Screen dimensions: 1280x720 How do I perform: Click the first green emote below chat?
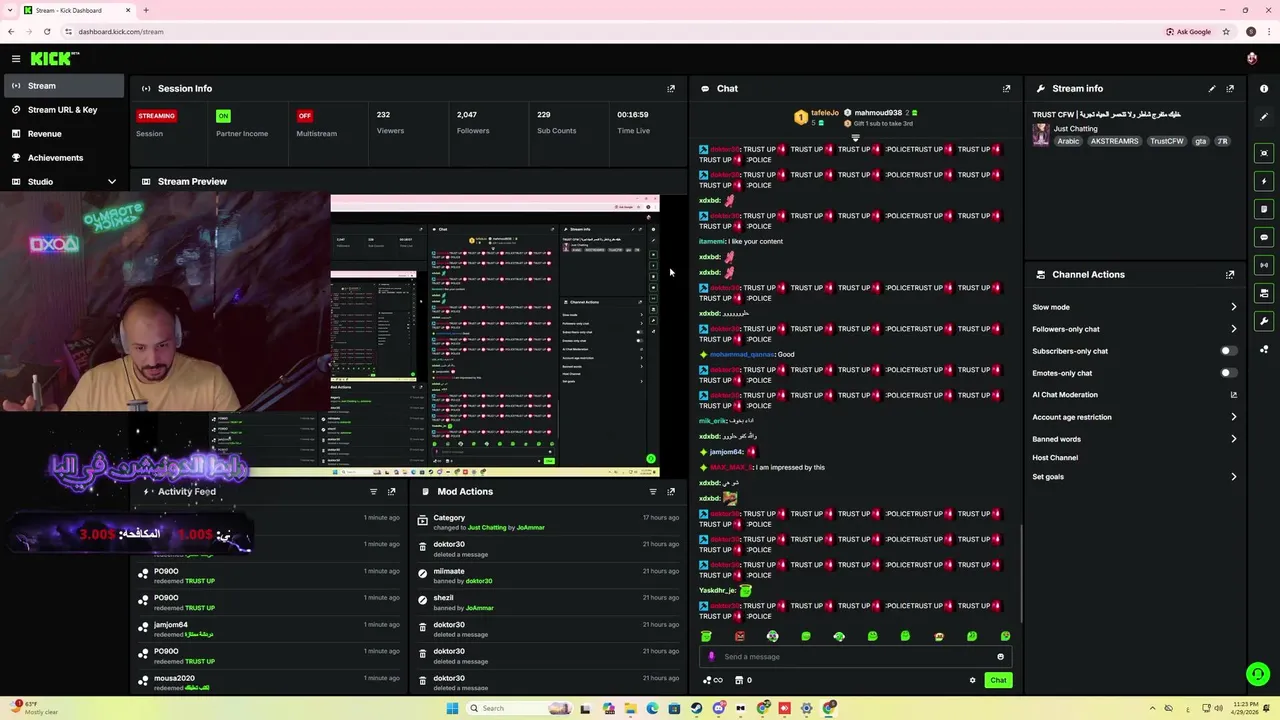pyautogui.click(x=706, y=636)
